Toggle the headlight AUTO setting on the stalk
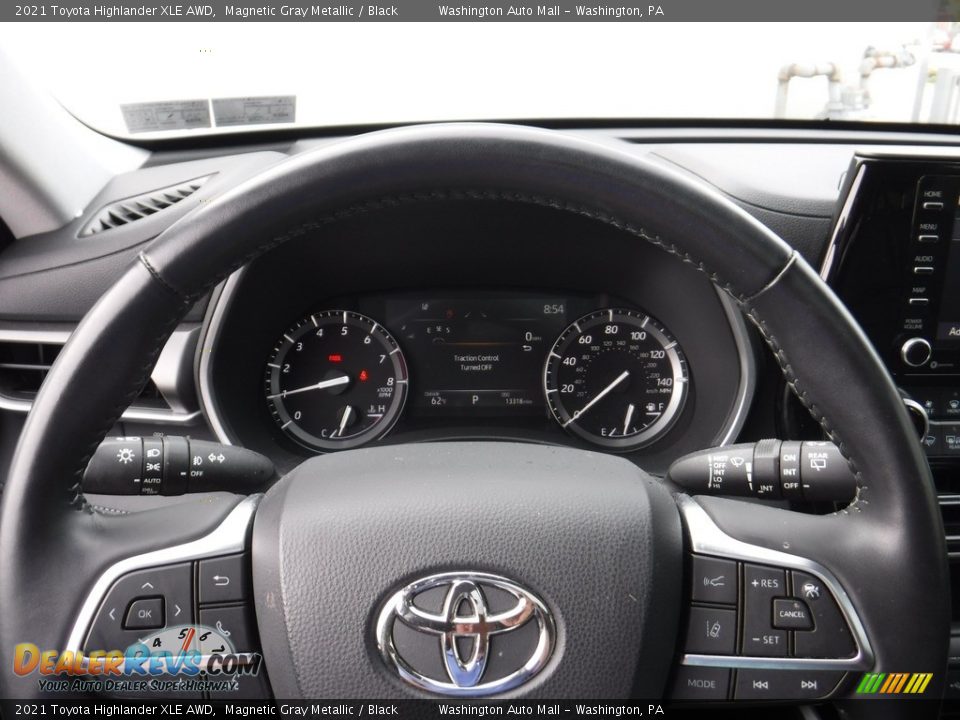The image size is (960, 720). (x=150, y=480)
